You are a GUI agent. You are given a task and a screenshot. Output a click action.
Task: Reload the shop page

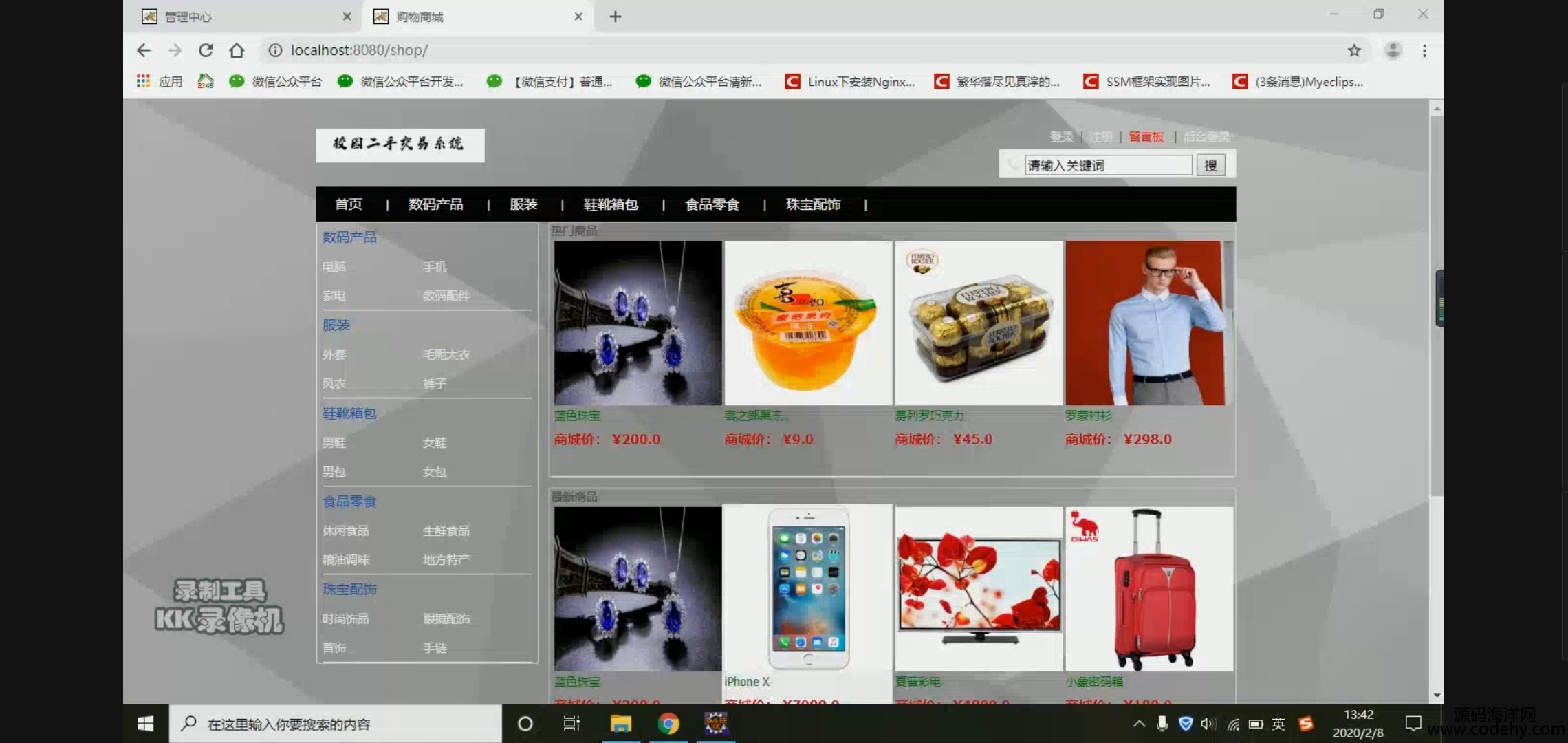[x=206, y=50]
